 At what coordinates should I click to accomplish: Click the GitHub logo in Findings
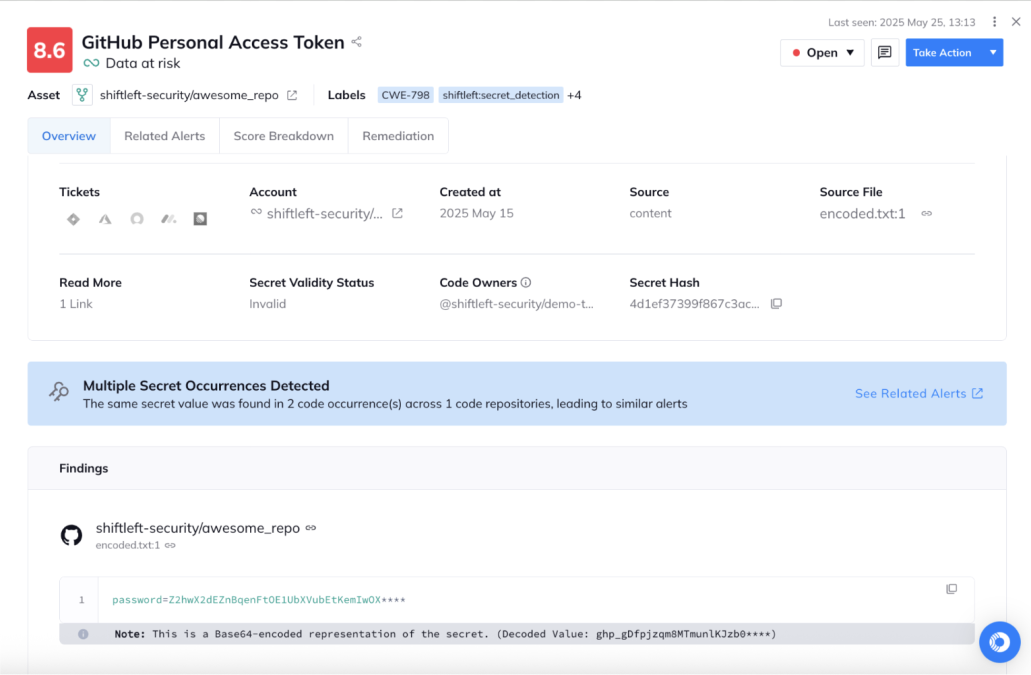(72, 535)
